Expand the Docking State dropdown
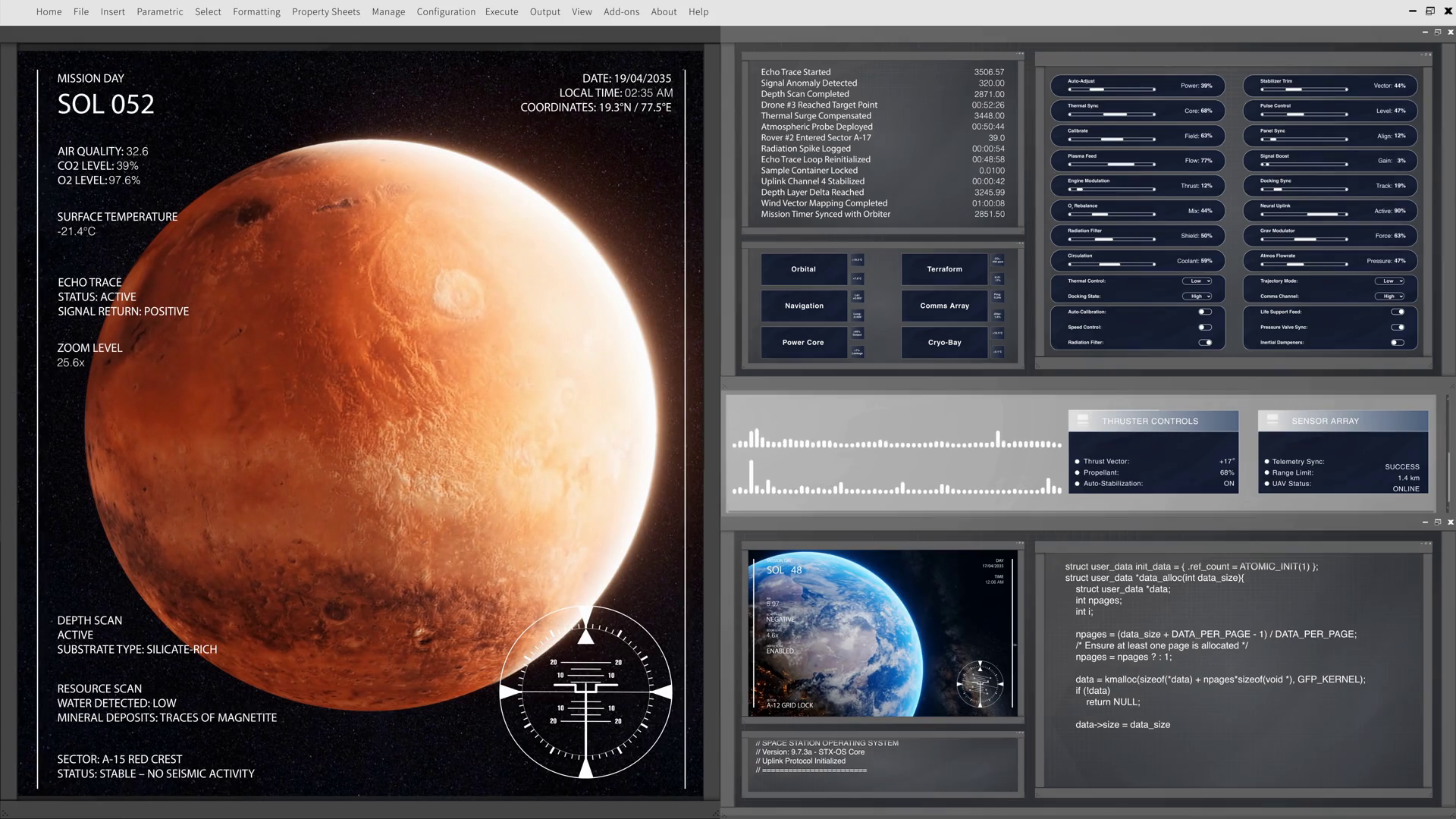 coord(1197,297)
